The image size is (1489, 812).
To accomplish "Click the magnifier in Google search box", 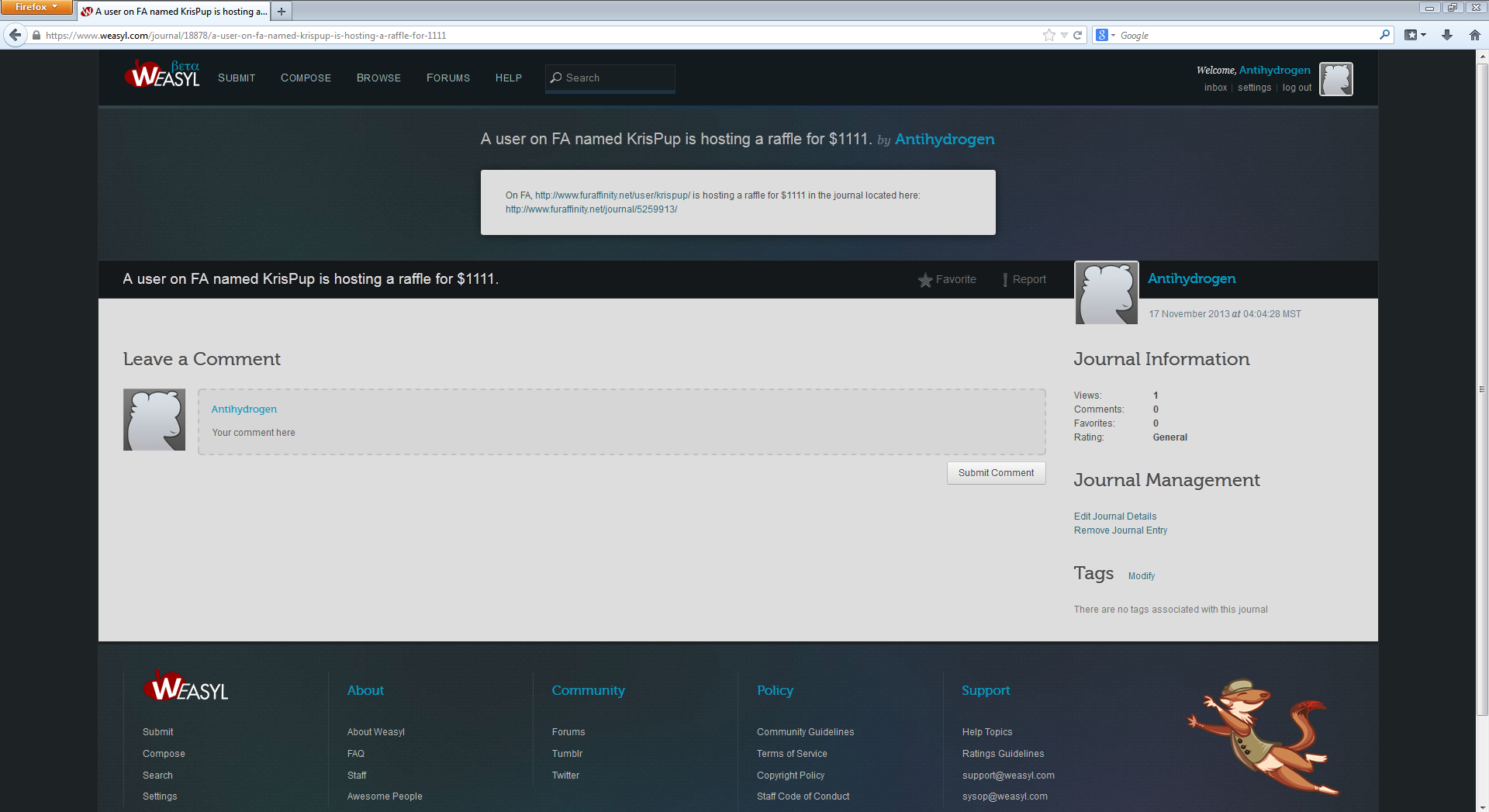I will tap(1384, 35).
